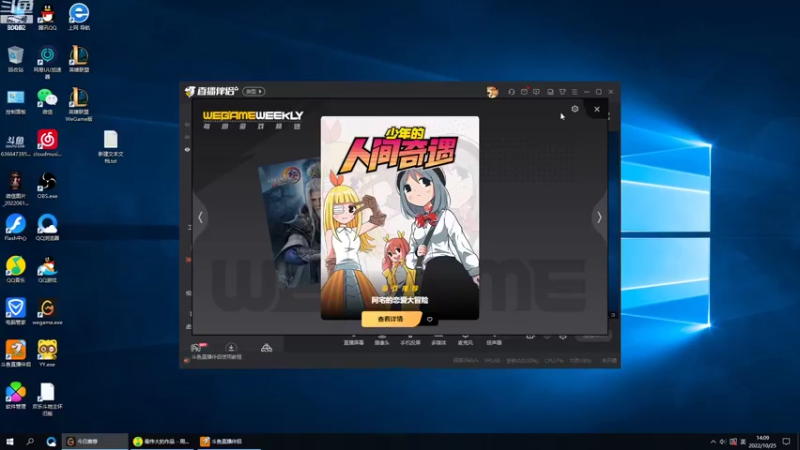This screenshot has height=450, width=800.
Task: Select the 新建文本文档.txt file
Action: coord(111,146)
